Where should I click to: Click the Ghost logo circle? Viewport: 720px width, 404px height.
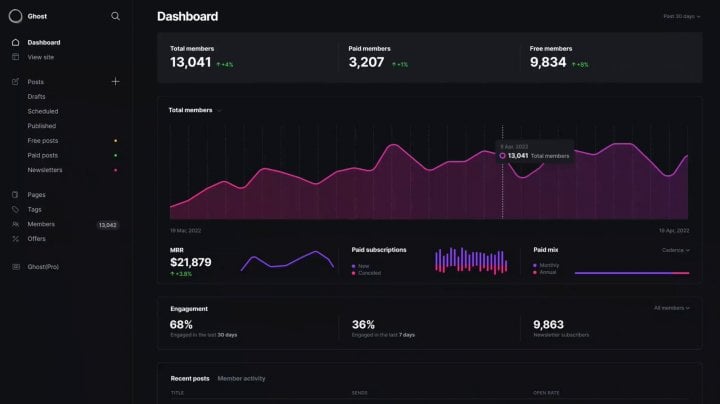15,16
